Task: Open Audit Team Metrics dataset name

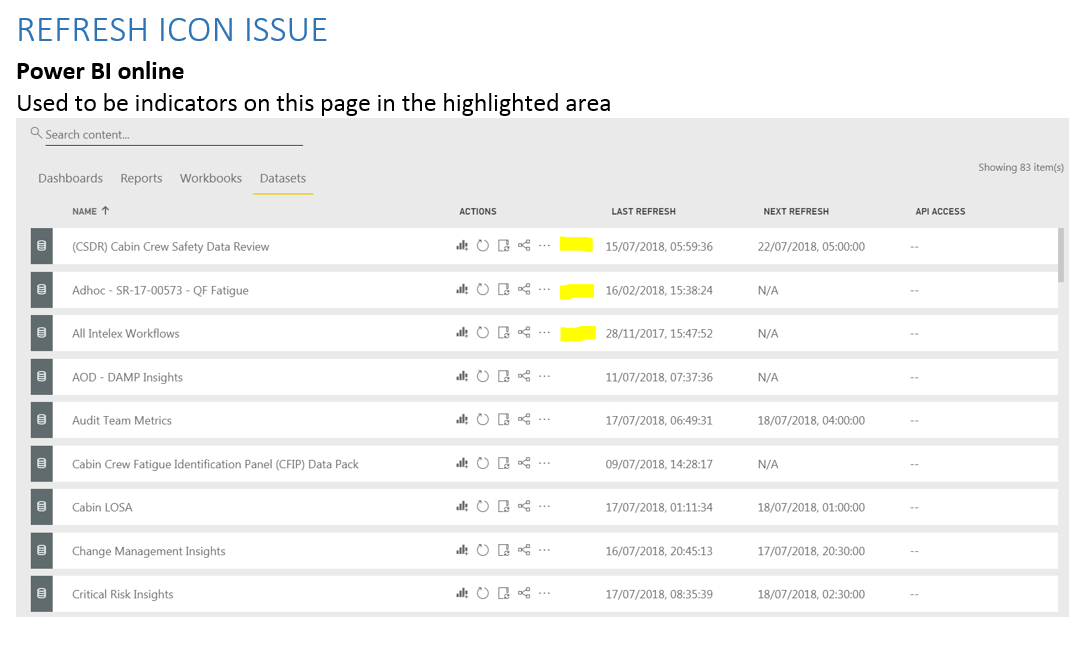Action: pyautogui.click(x=122, y=420)
